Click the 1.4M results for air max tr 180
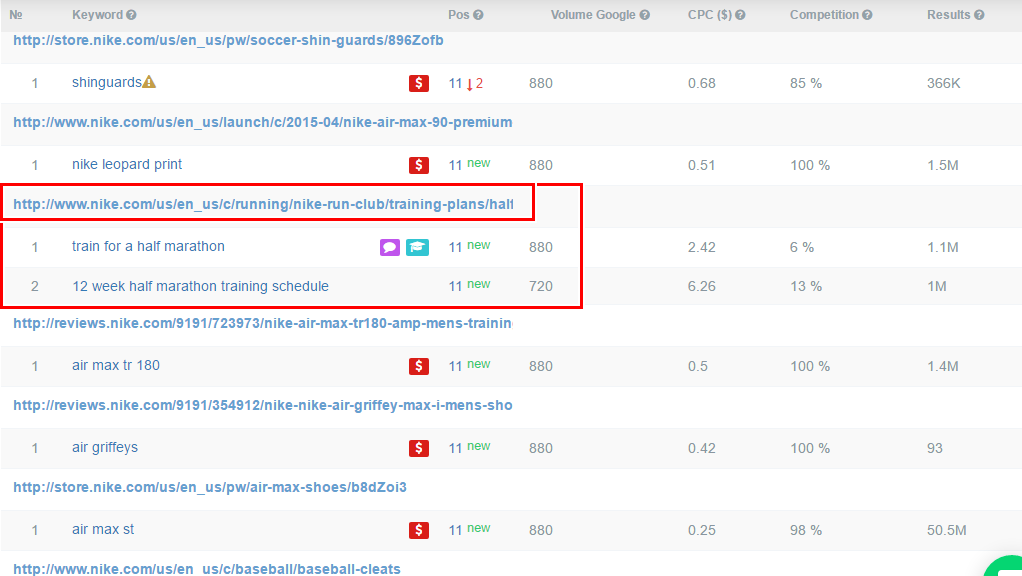Screen dimensions: 1022x576 [943, 366]
